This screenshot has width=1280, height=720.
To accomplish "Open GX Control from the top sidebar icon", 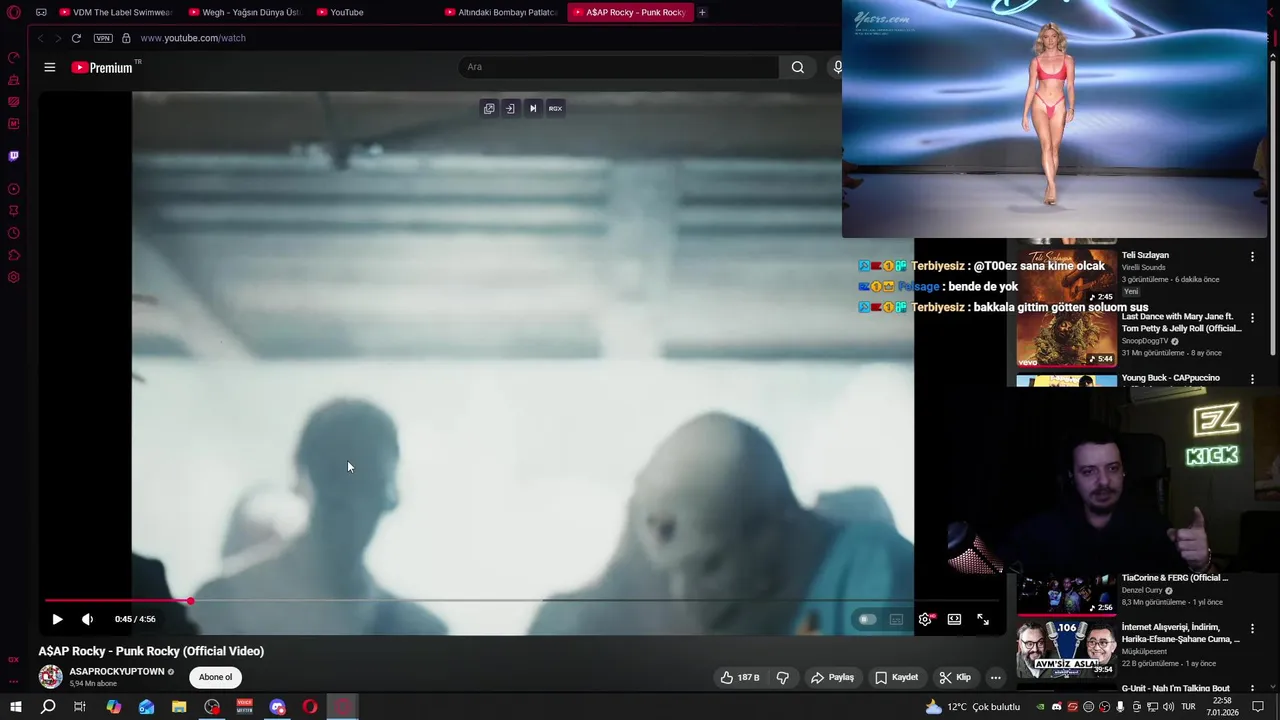I will tap(14, 58).
